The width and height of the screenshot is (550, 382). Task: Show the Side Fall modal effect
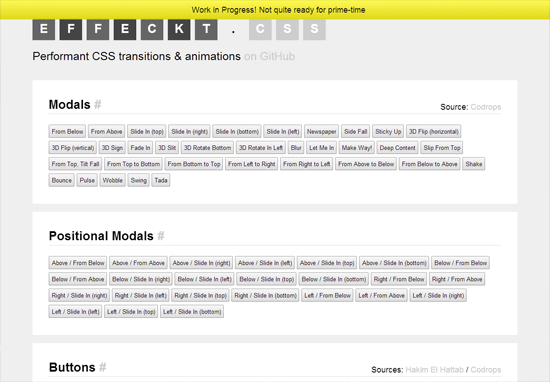356,132
